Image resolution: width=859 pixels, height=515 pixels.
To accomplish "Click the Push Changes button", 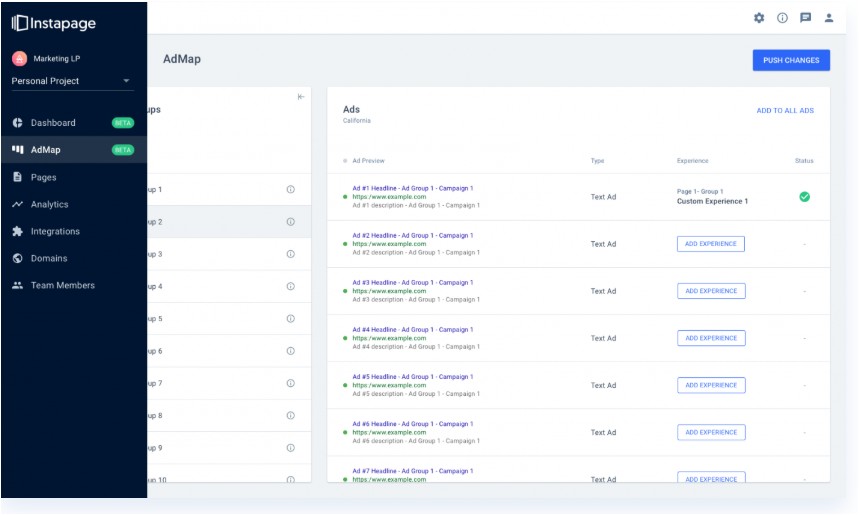I will click(x=791, y=60).
